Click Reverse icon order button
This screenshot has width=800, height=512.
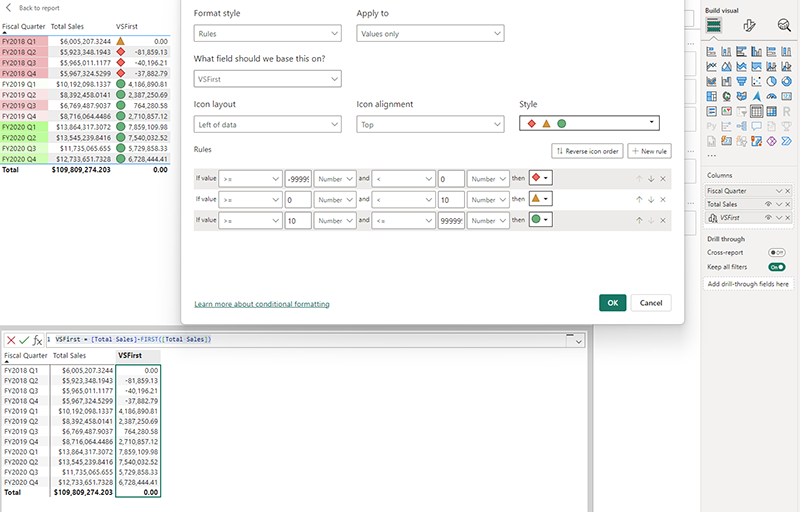587,151
